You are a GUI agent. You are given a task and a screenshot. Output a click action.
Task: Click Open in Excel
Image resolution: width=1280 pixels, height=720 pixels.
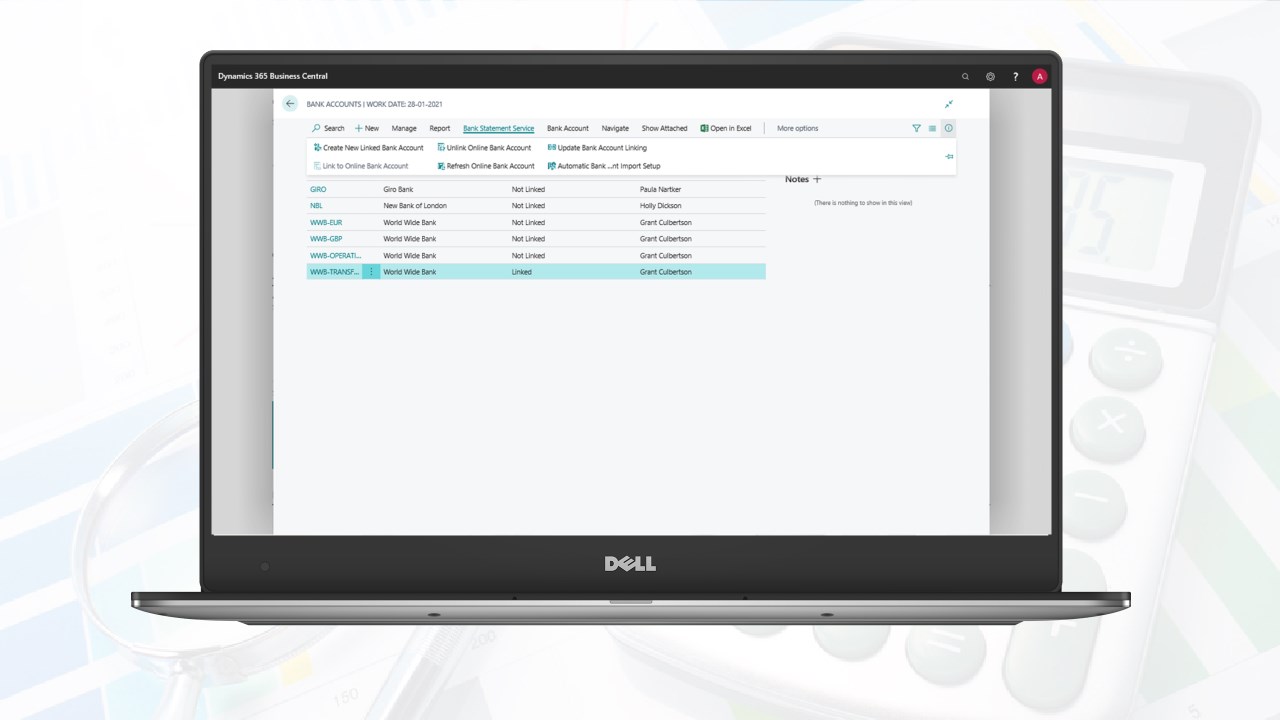pyautogui.click(x=726, y=128)
